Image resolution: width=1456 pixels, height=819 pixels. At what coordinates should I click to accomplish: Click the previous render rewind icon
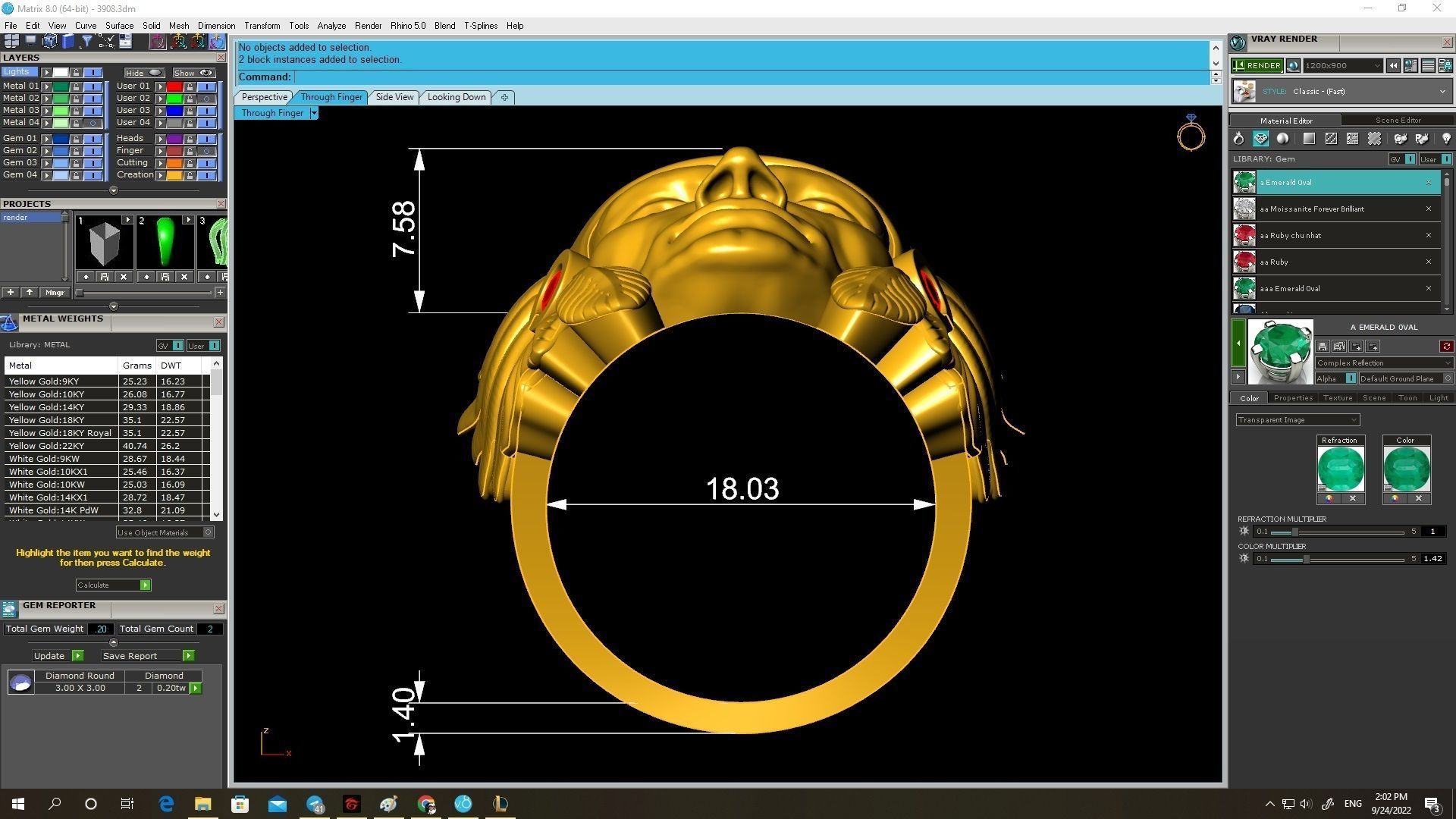tap(1393, 66)
